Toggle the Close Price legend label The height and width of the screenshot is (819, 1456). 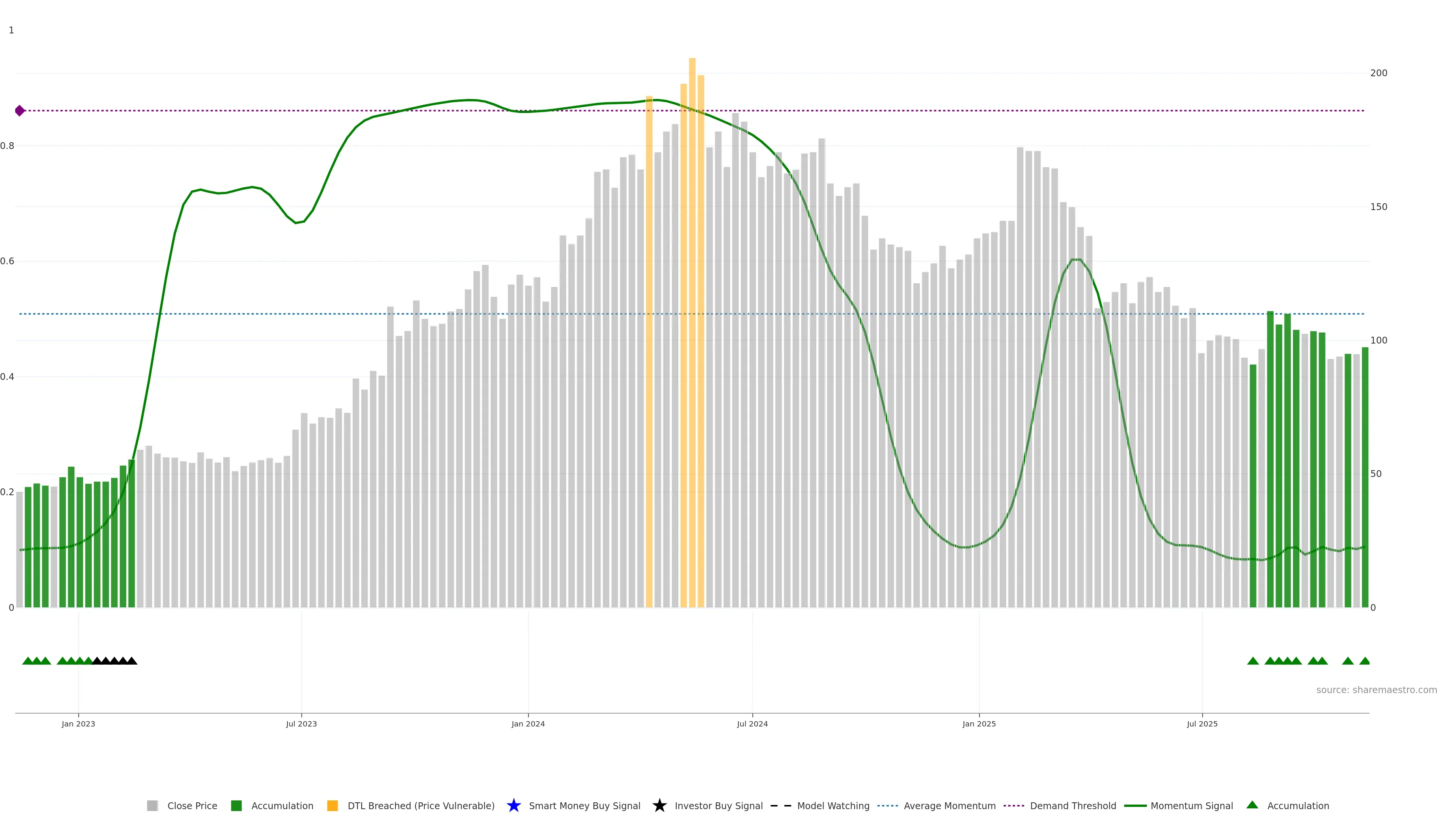(192, 805)
